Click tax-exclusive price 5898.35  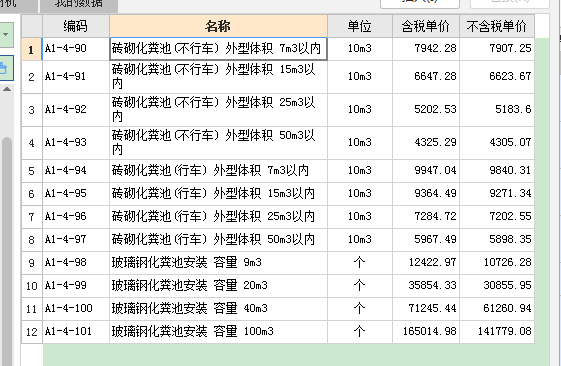(x=497, y=240)
